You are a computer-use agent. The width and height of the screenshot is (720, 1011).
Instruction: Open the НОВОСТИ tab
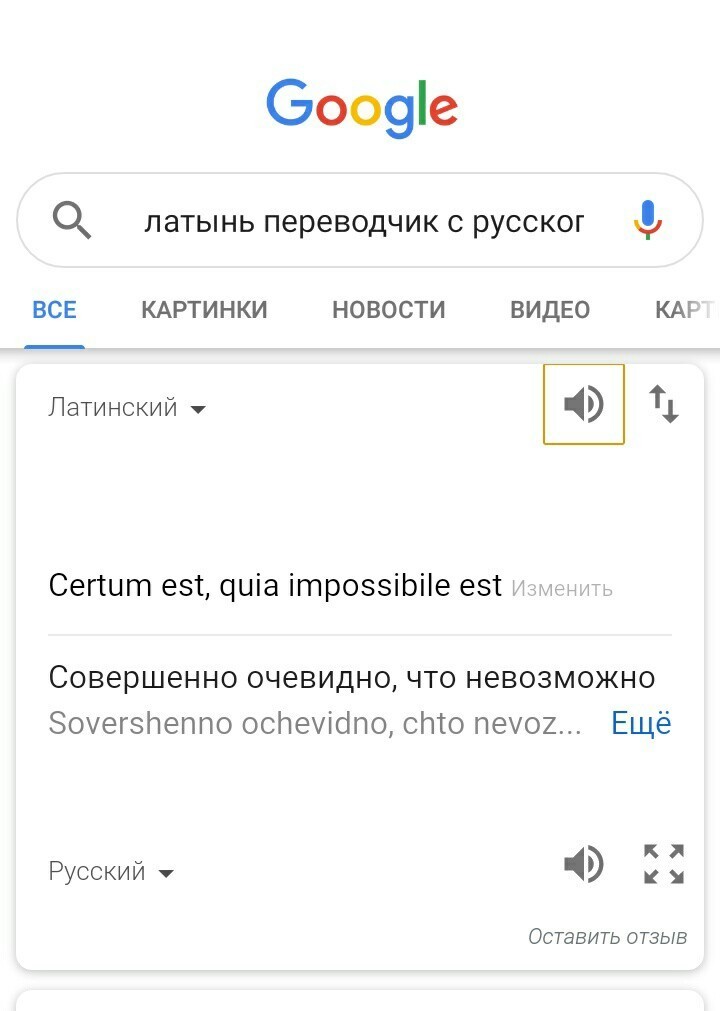[x=388, y=310]
